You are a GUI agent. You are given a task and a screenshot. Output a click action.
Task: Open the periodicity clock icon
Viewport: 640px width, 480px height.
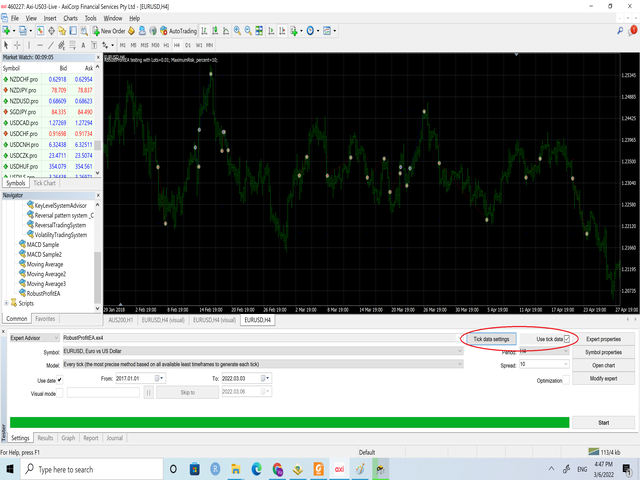click(x=310, y=31)
